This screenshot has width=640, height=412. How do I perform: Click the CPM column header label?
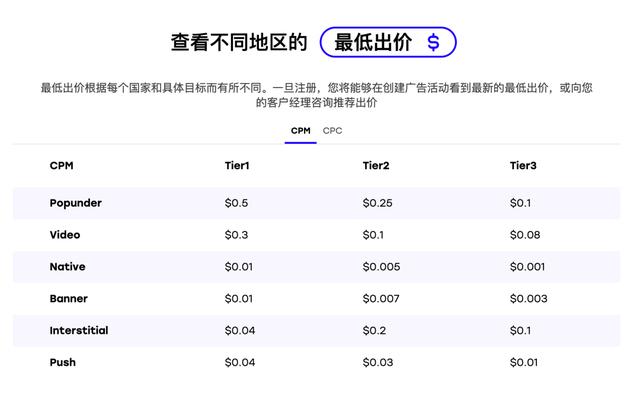tap(61, 165)
